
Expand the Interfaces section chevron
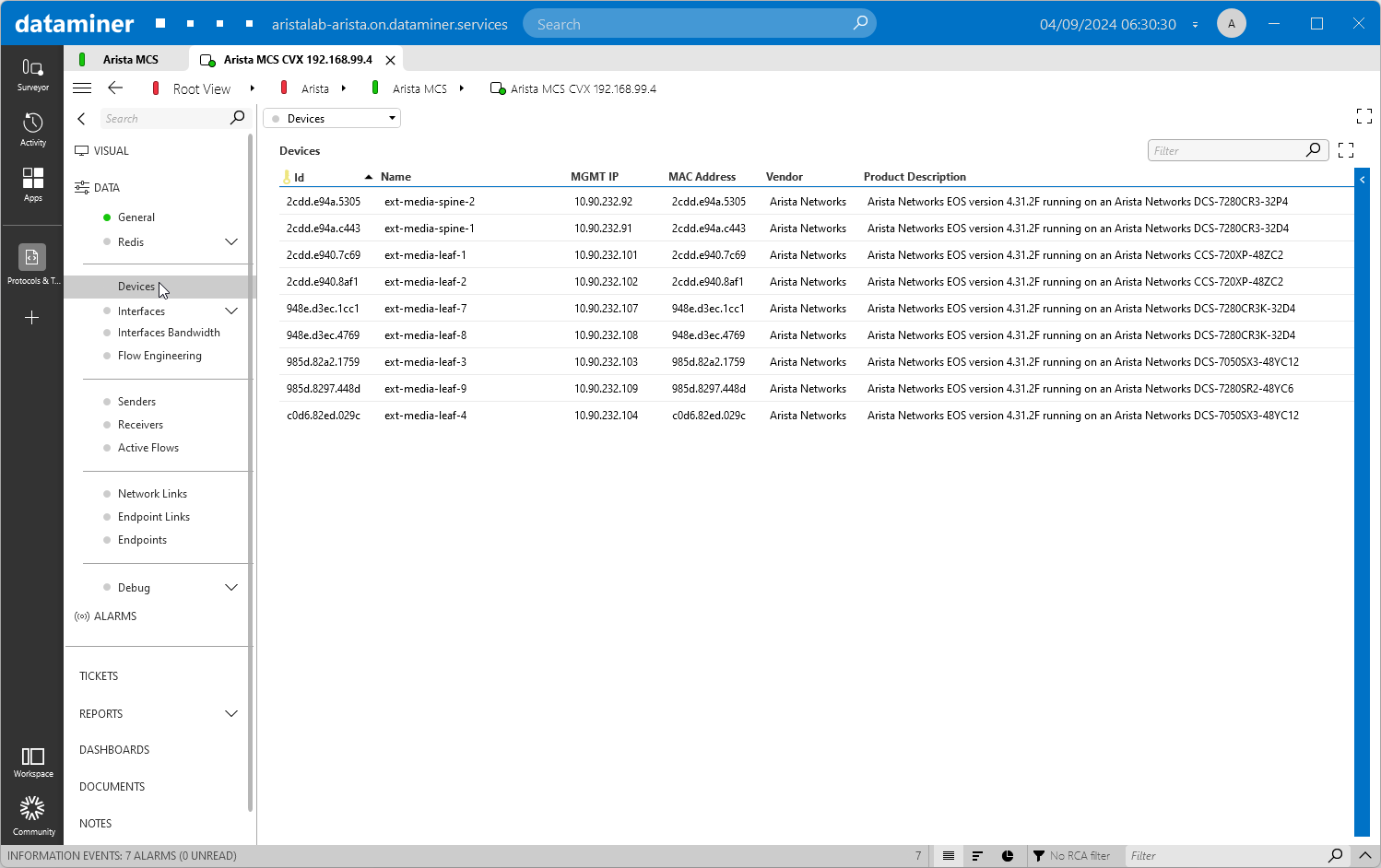tap(231, 311)
